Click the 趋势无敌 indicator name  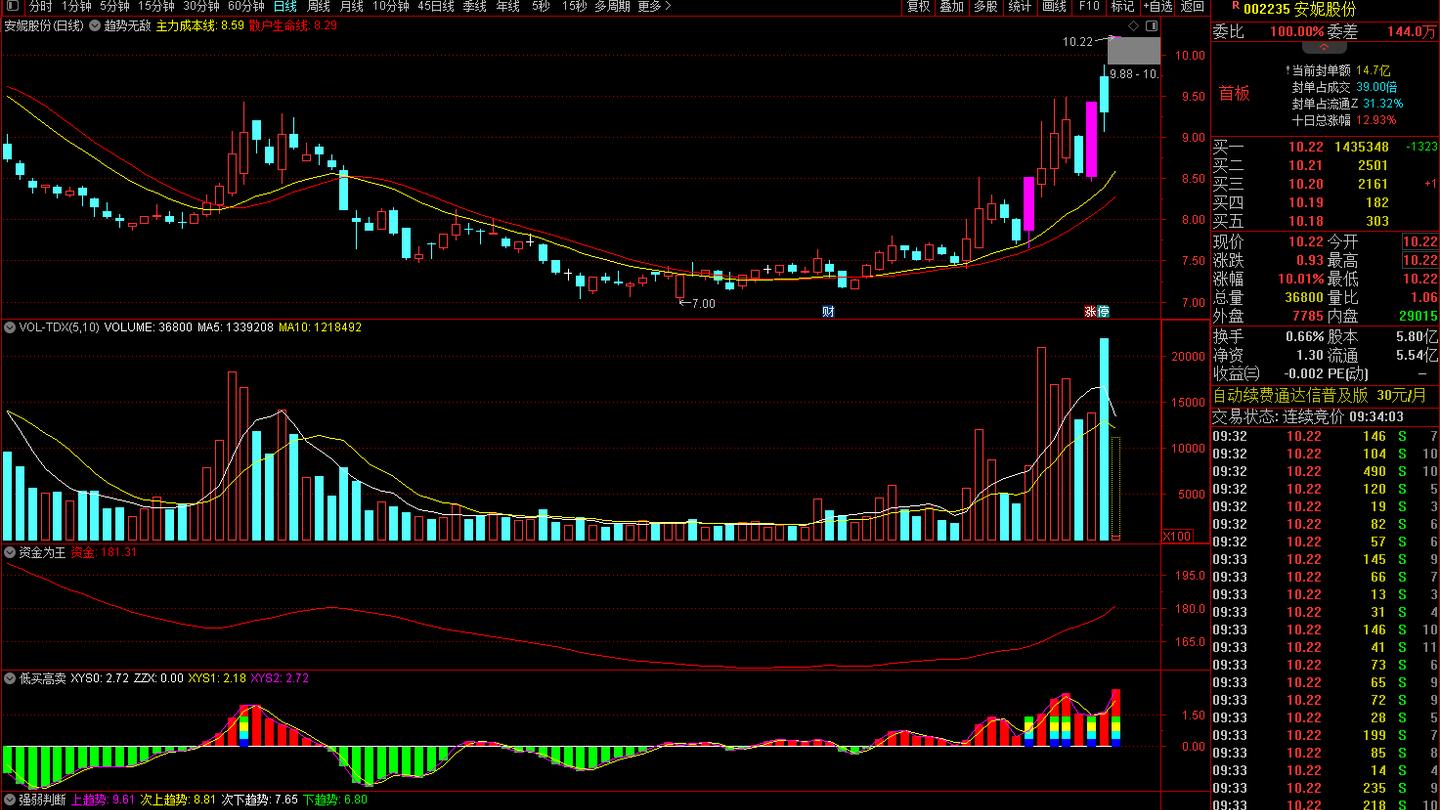(127, 26)
